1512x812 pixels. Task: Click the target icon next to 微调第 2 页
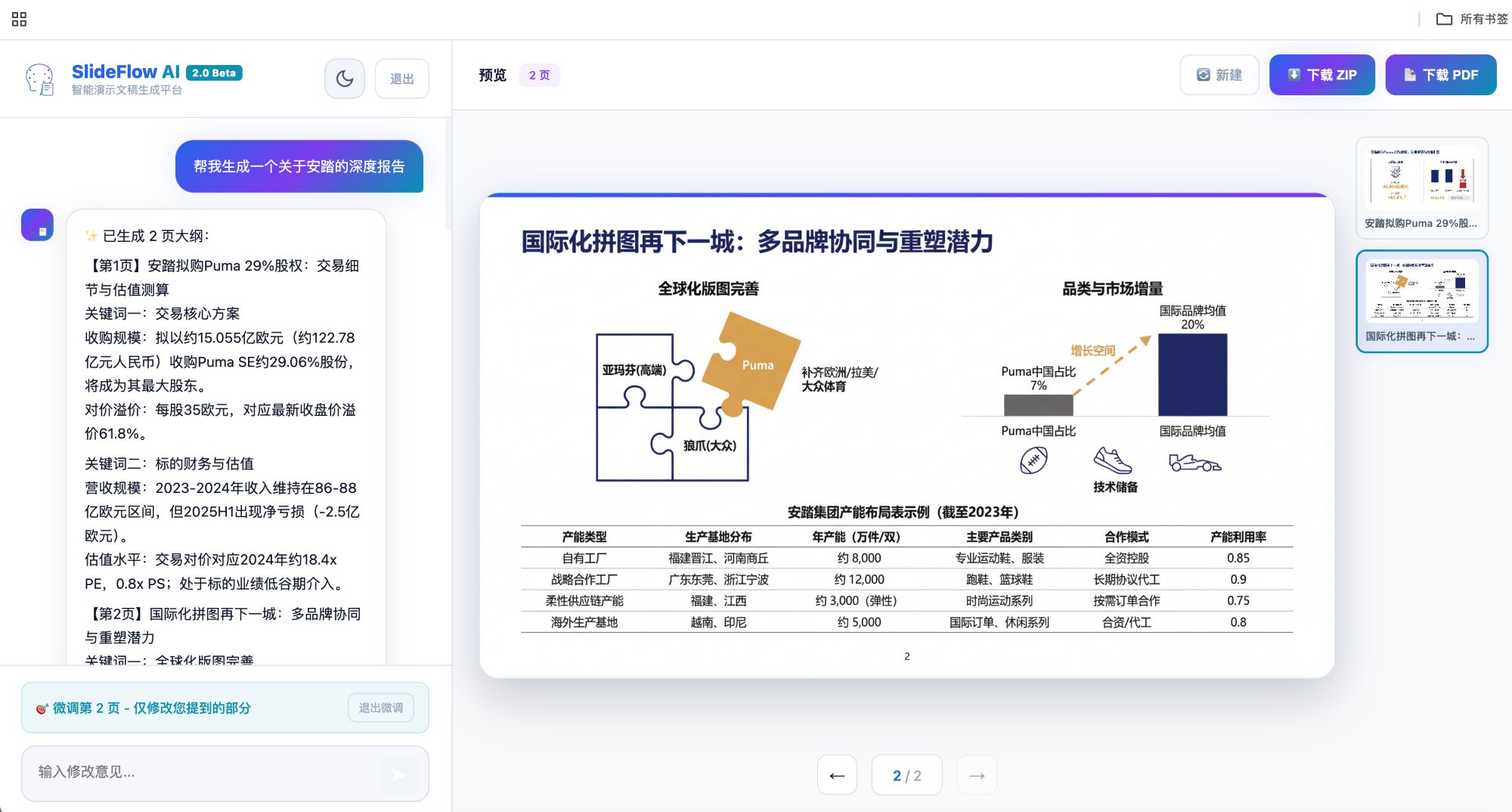pyautogui.click(x=42, y=708)
